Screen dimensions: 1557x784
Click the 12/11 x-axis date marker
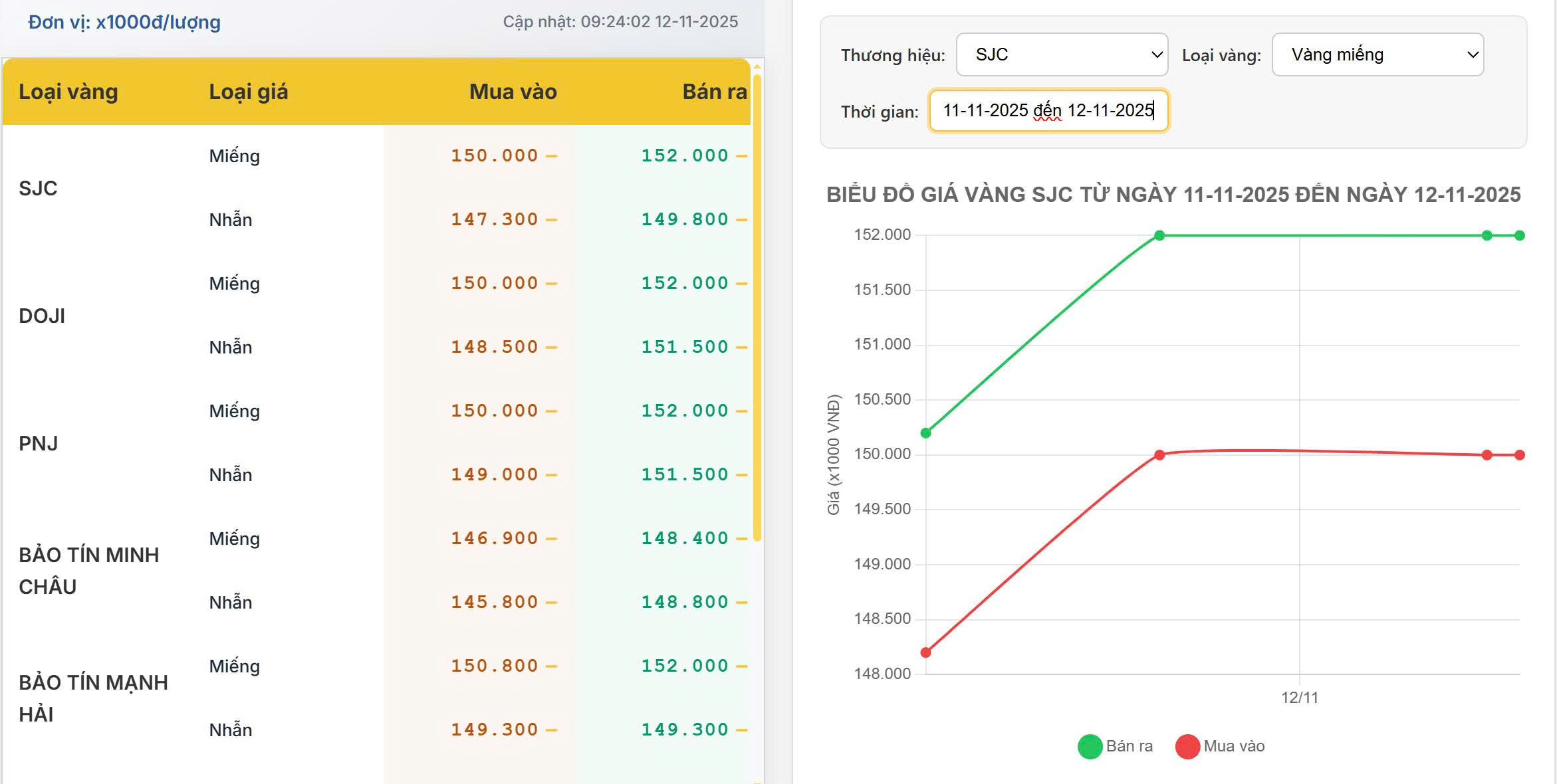pyautogui.click(x=1299, y=698)
